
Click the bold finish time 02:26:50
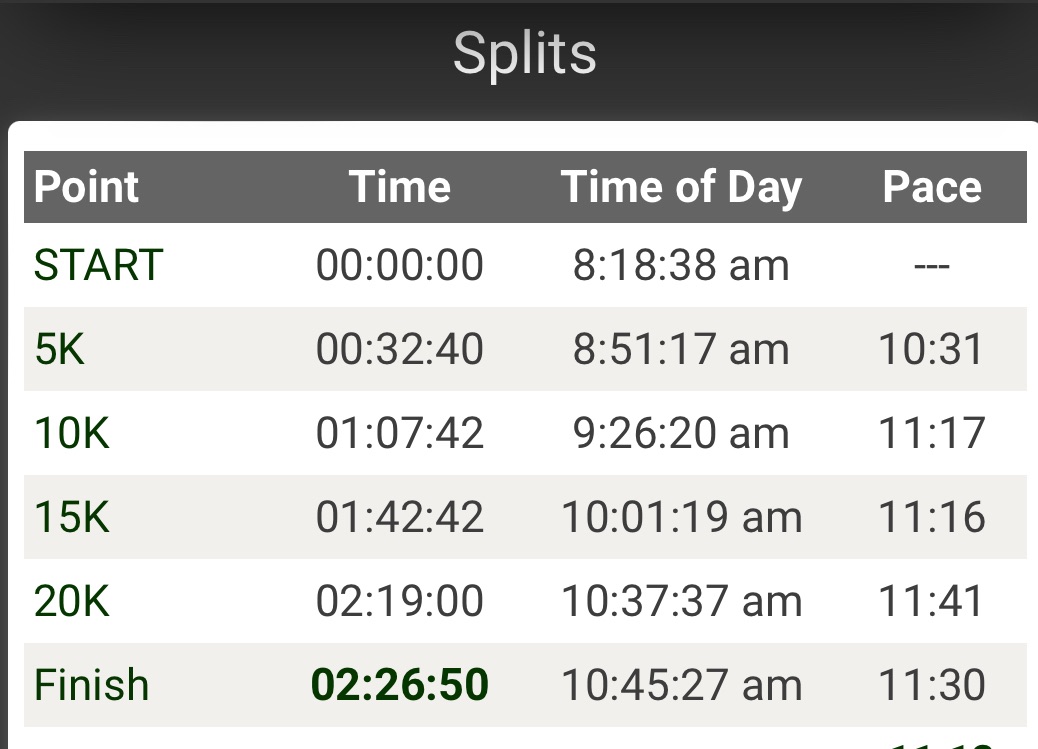[399, 685]
